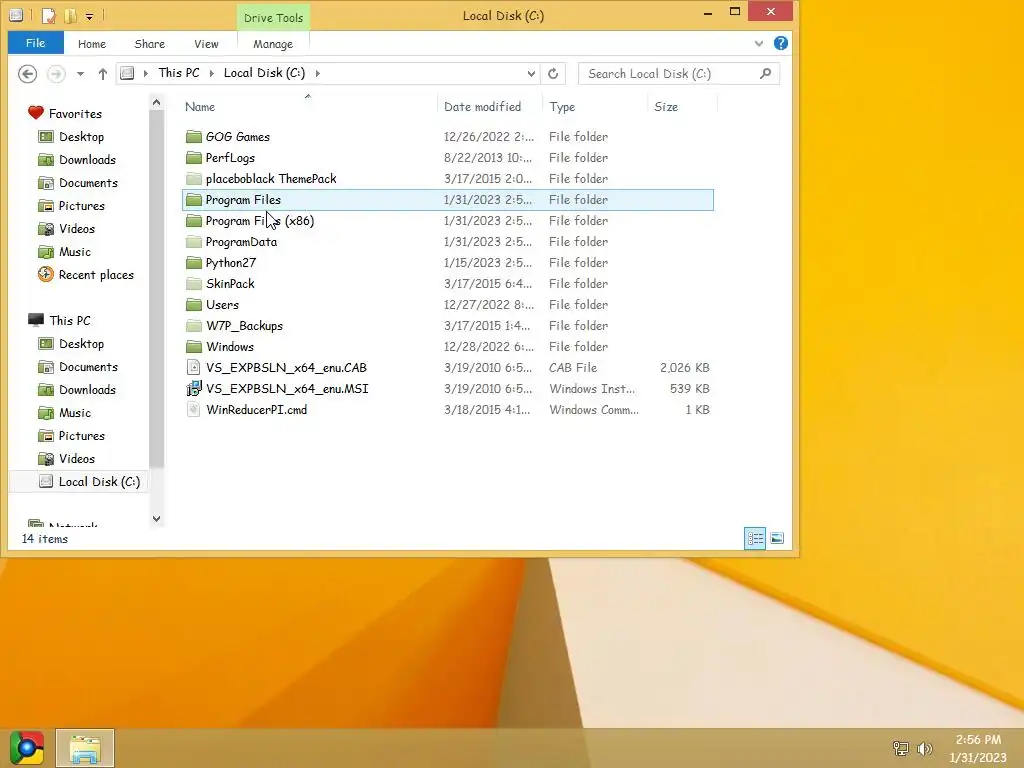Open Videos under Favorites
1024x768 pixels.
(76, 229)
